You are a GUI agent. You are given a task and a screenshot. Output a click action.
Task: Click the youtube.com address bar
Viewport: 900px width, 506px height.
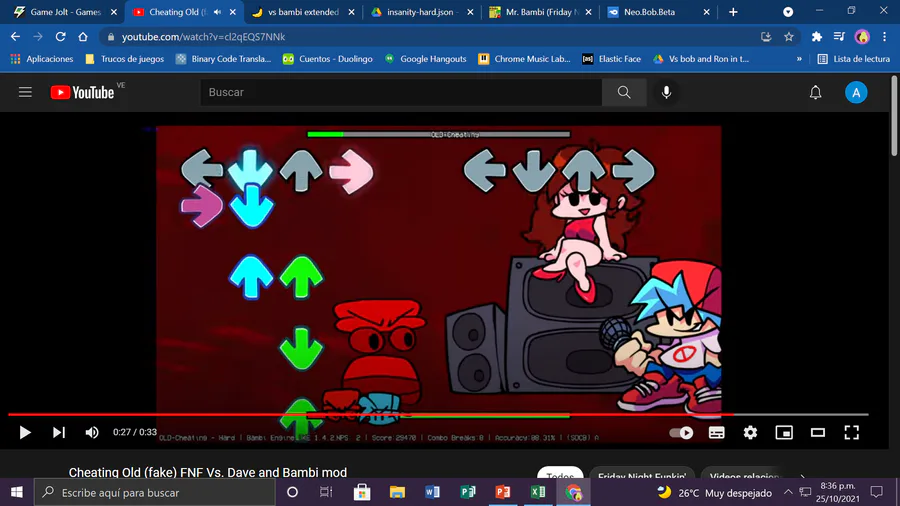coord(430,37)
